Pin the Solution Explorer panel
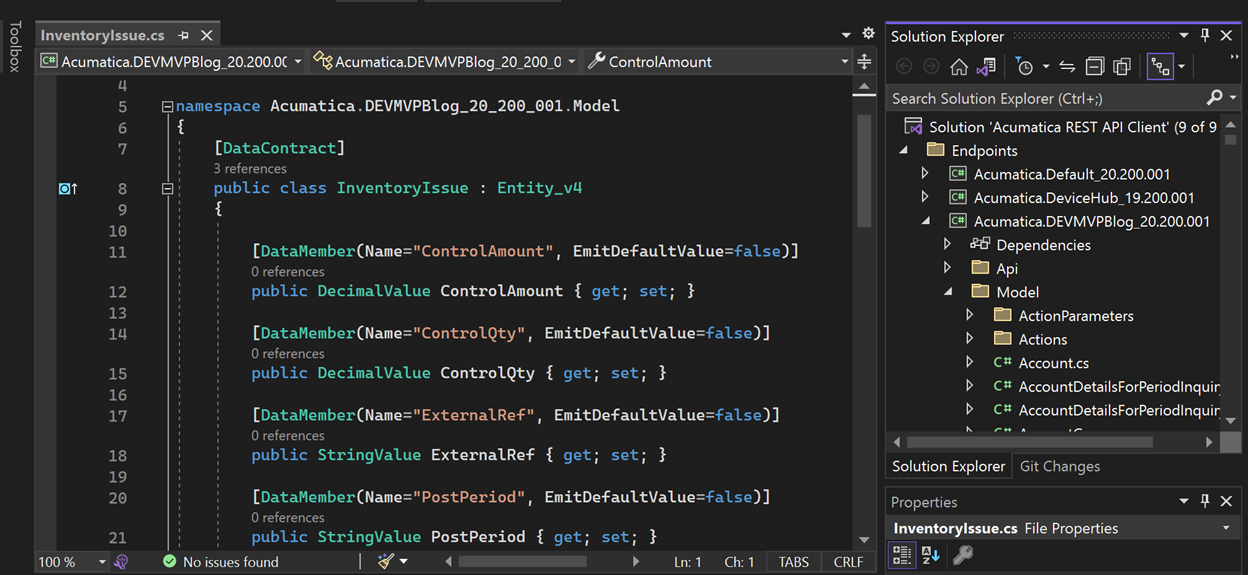This screenshot has height=575, width=1248. tap(1205, 36)
